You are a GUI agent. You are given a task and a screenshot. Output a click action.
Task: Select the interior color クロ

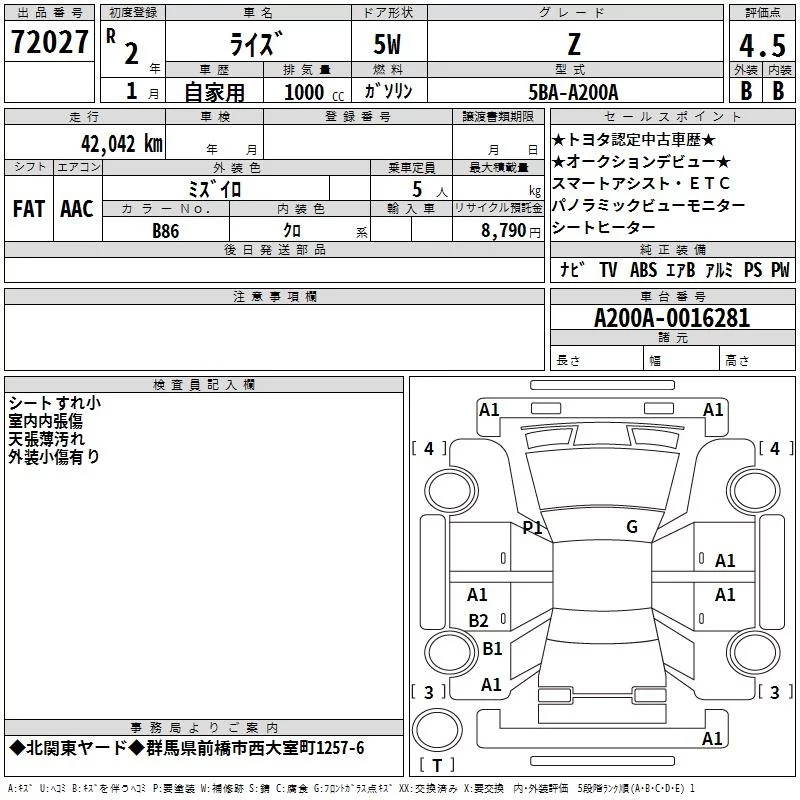[292, 231]
